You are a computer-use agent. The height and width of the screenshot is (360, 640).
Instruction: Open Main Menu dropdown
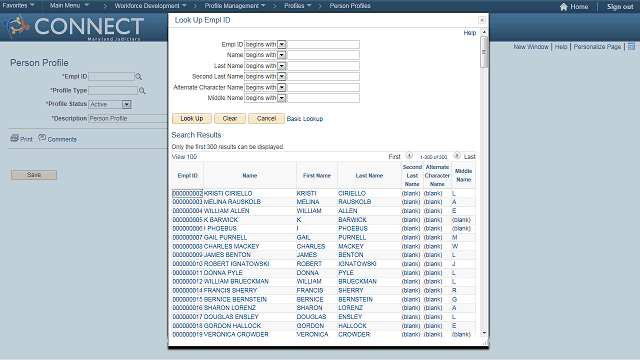(x=69, y=5)
